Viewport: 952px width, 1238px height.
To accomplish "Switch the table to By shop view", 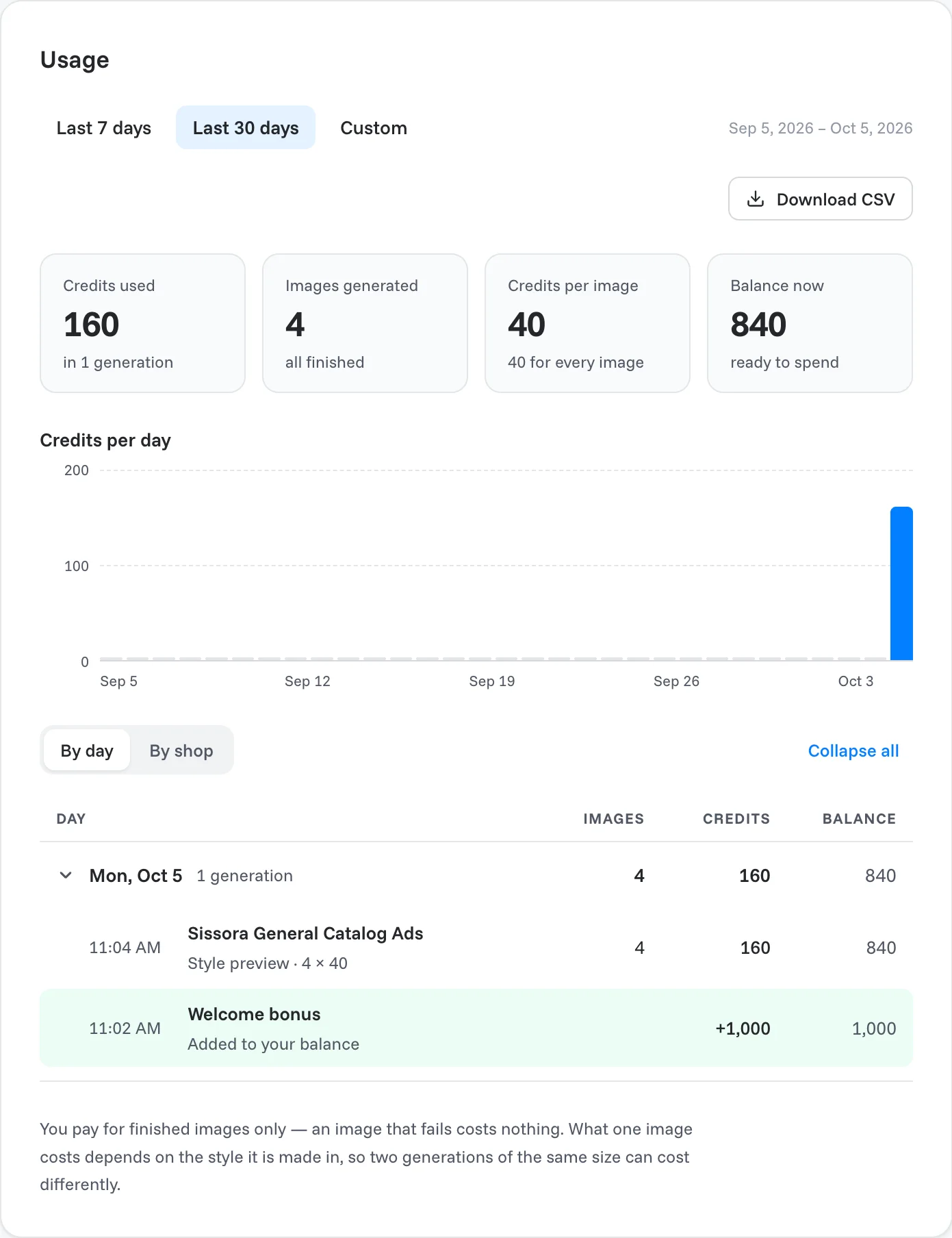I will [x=181, y=750].
